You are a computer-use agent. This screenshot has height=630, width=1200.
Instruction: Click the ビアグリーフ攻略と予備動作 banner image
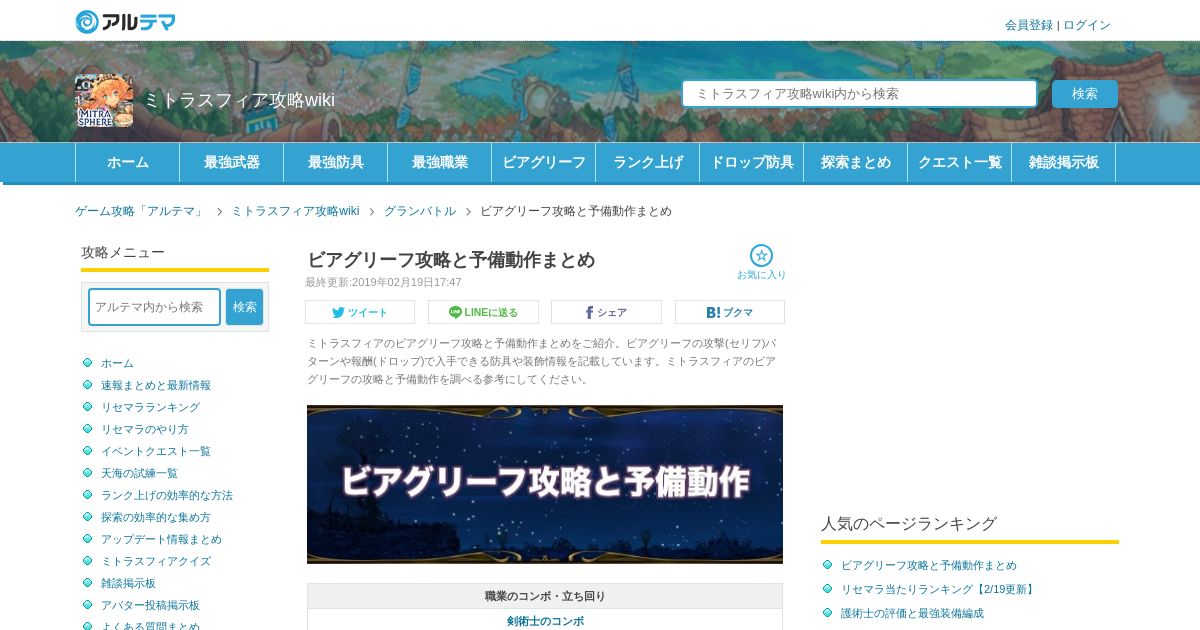click(x=545, y=484)
